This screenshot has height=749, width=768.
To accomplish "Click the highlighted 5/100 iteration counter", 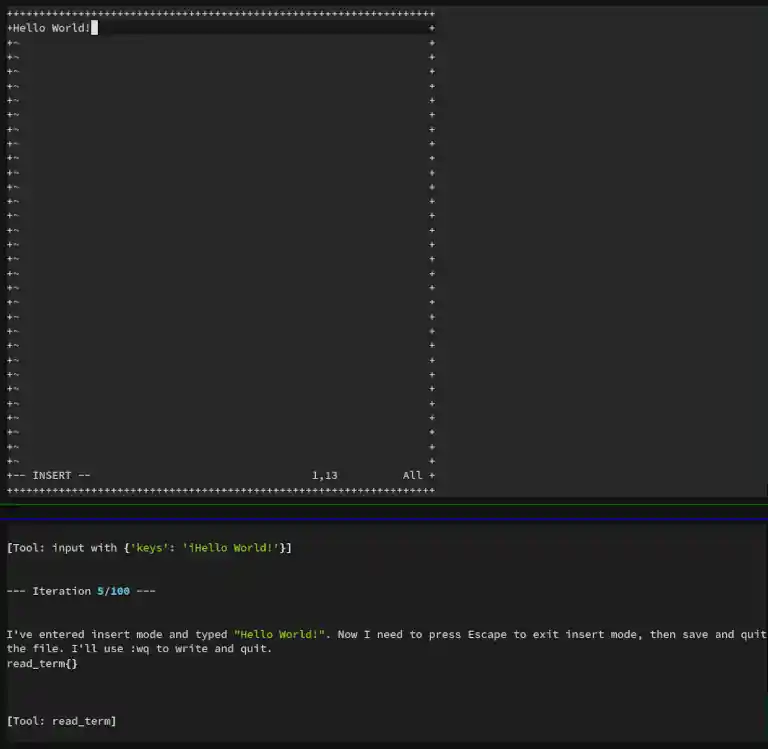I will tap(113, 591).
